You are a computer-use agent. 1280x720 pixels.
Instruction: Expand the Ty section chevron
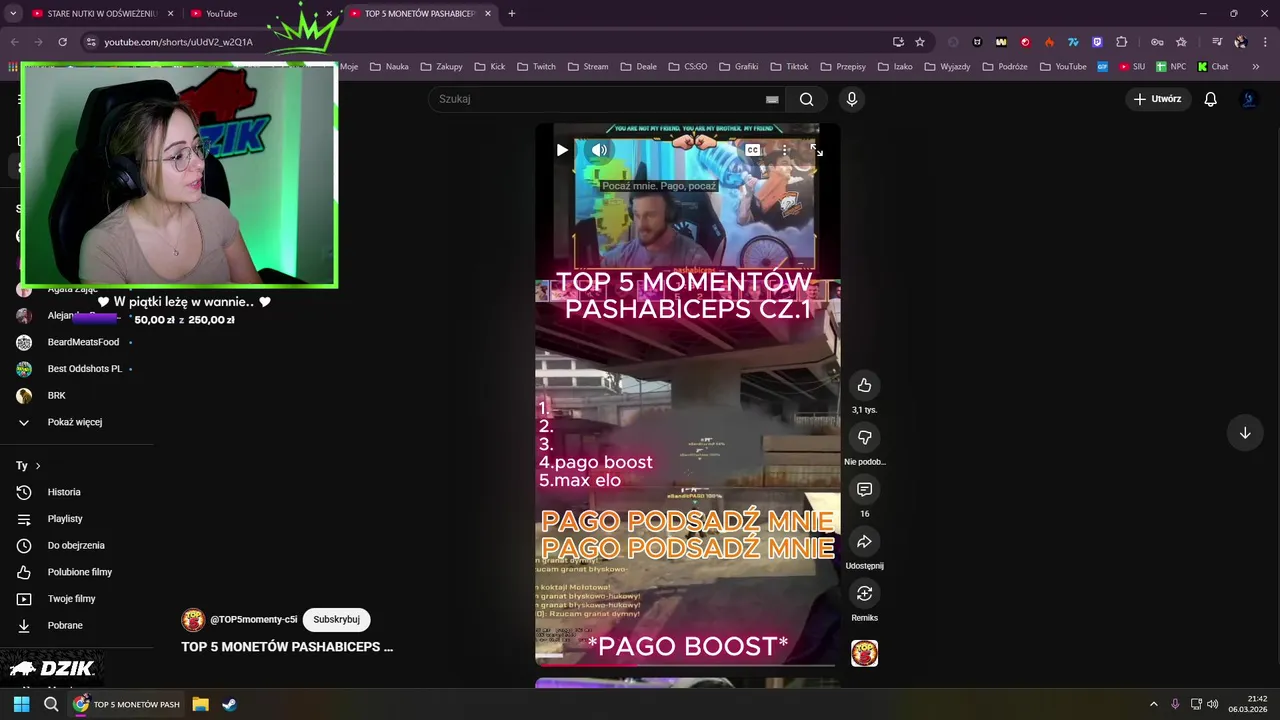[38, 466]
